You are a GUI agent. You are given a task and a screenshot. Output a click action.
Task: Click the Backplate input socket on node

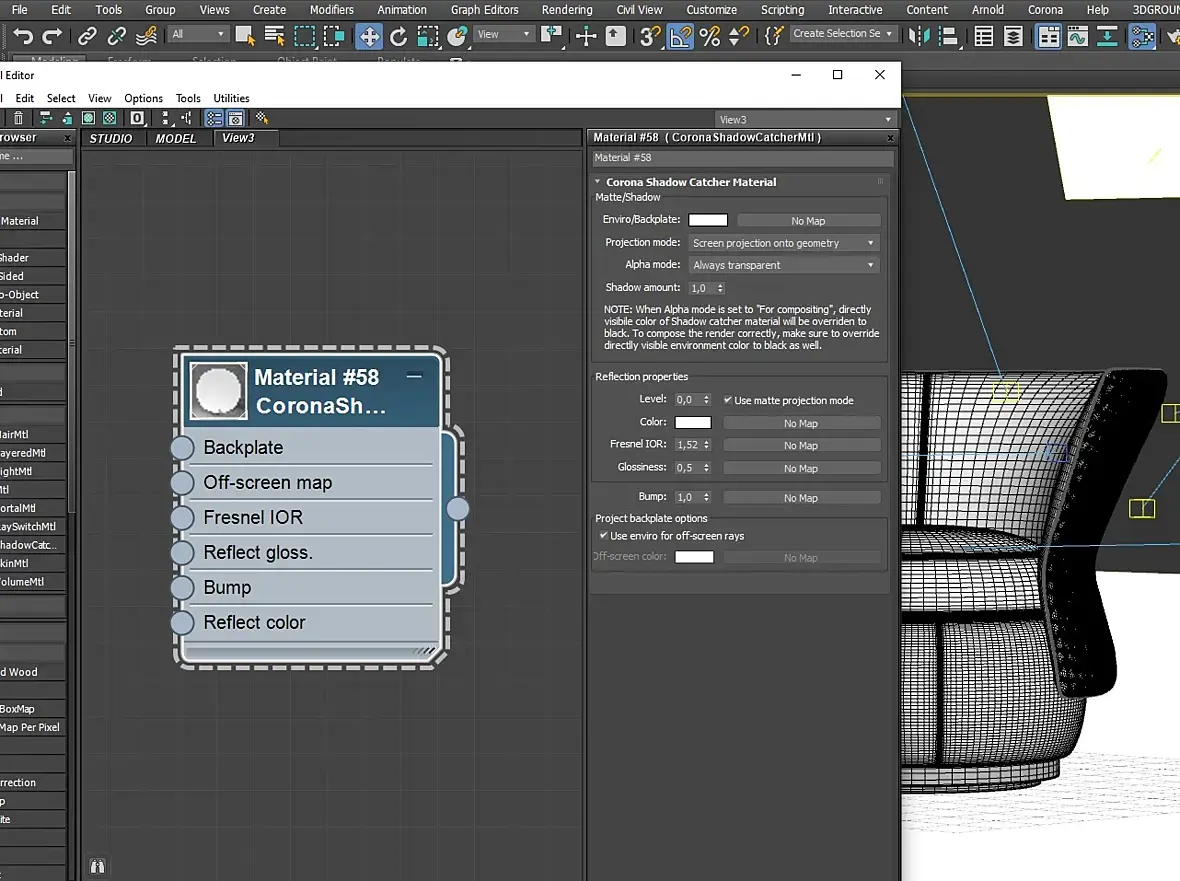[182, 448]
